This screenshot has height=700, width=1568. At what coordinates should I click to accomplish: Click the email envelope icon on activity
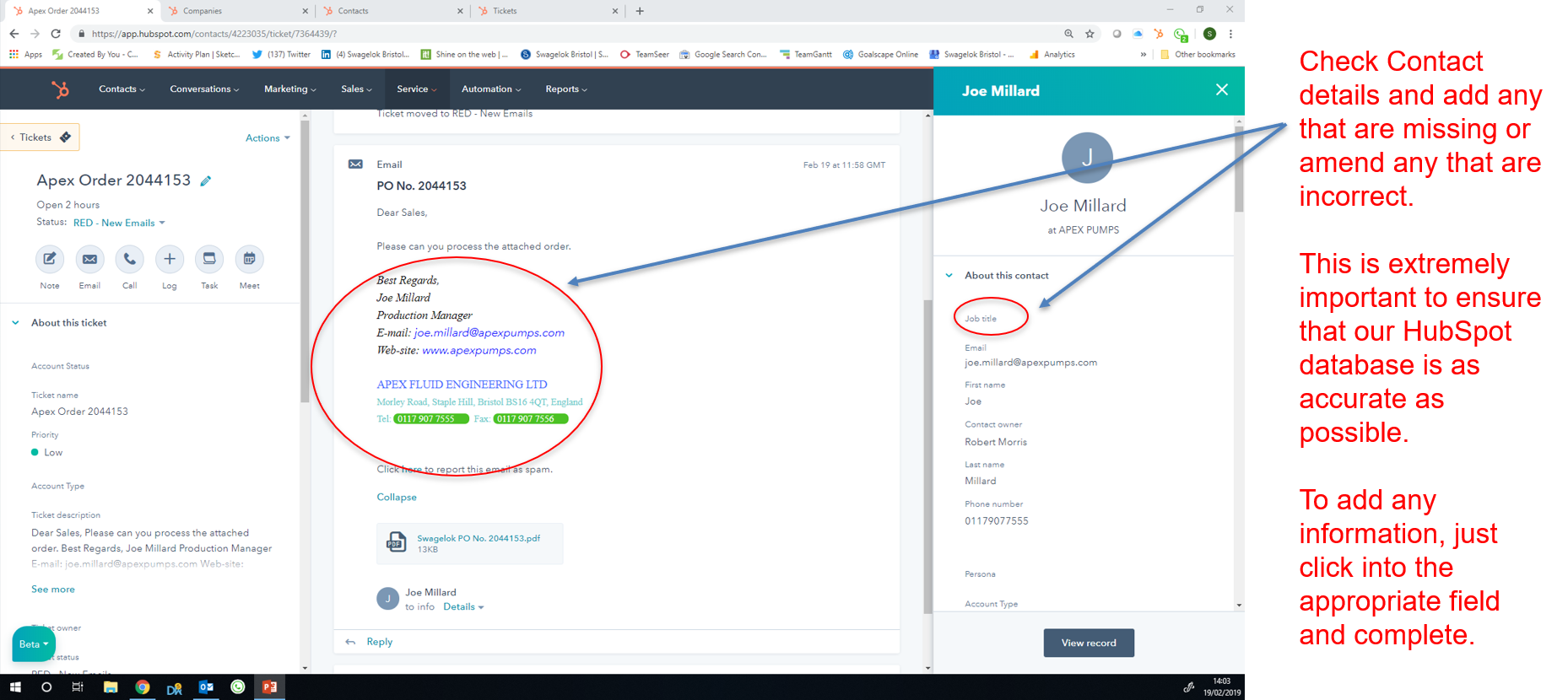click(x=355, y=164)
